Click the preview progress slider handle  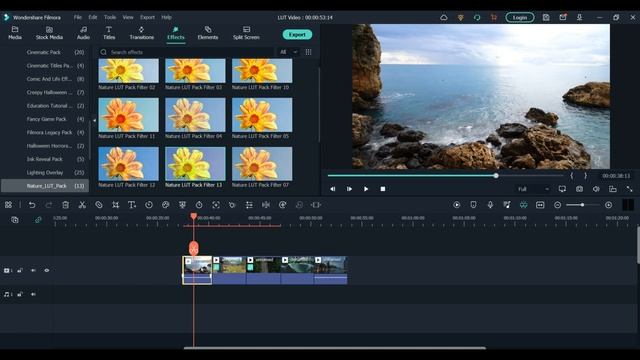click(496, 176)
